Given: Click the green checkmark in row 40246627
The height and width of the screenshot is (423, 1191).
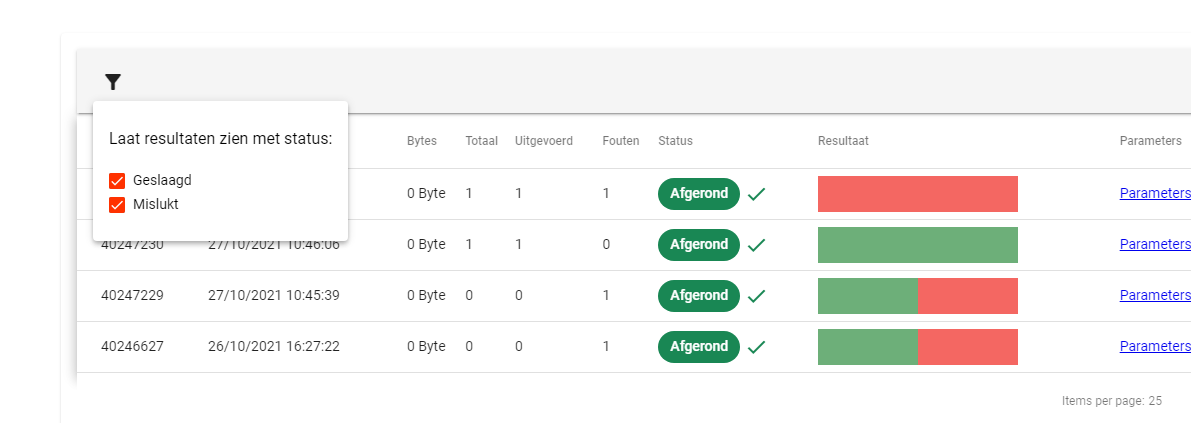Looking at the screenshot, I should (756, 347).
